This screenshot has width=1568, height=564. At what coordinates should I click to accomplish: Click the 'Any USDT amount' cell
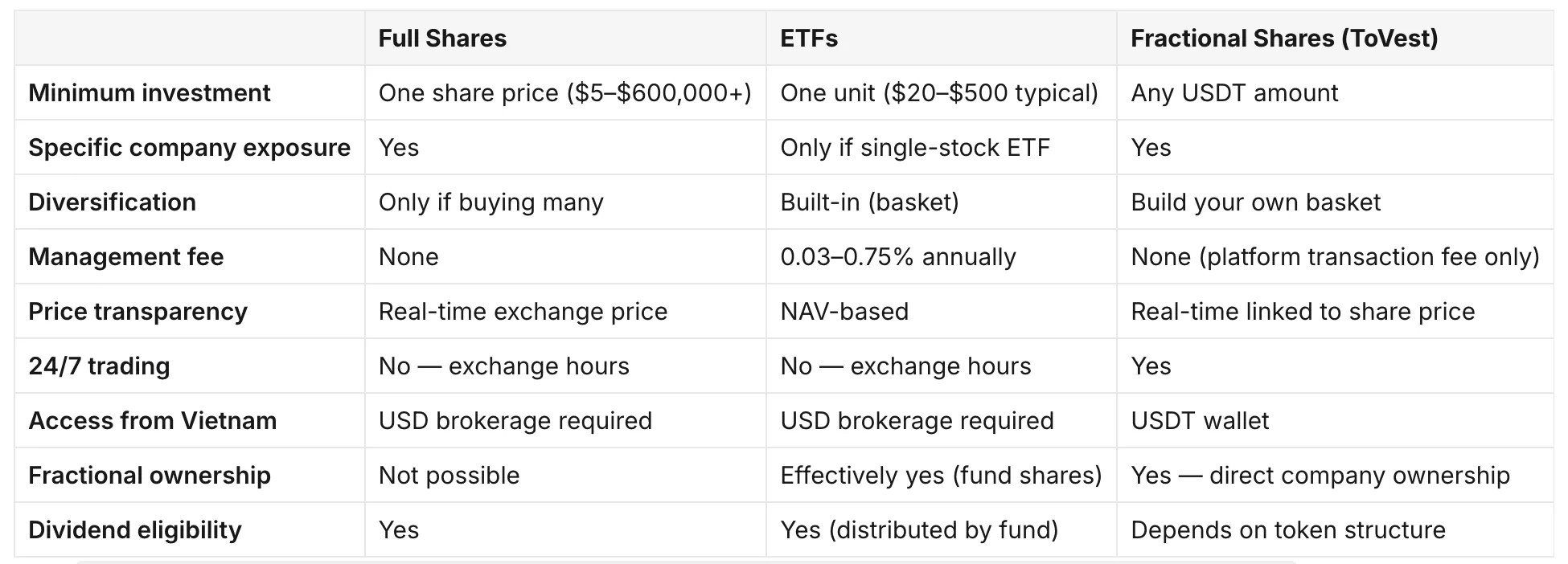tap(1234, 93)
